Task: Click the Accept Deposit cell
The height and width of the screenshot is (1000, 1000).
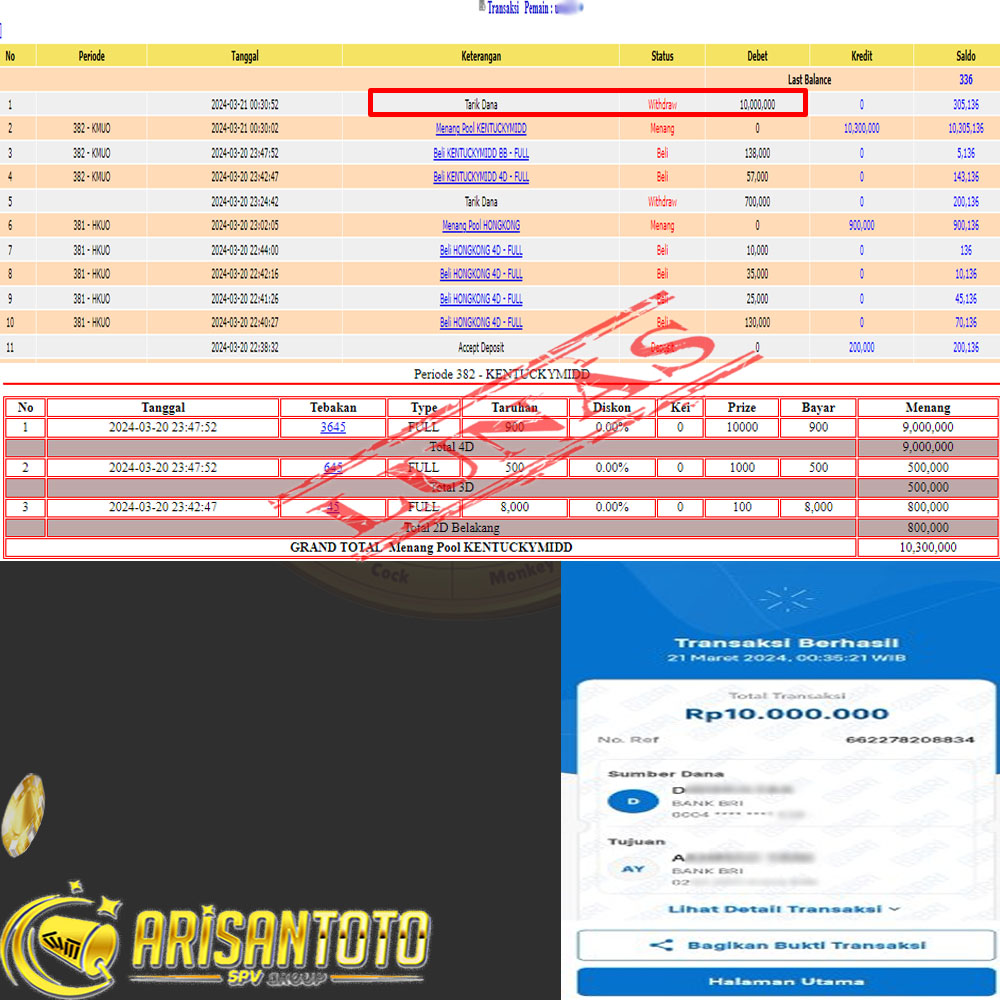Action: coord(481,348)
